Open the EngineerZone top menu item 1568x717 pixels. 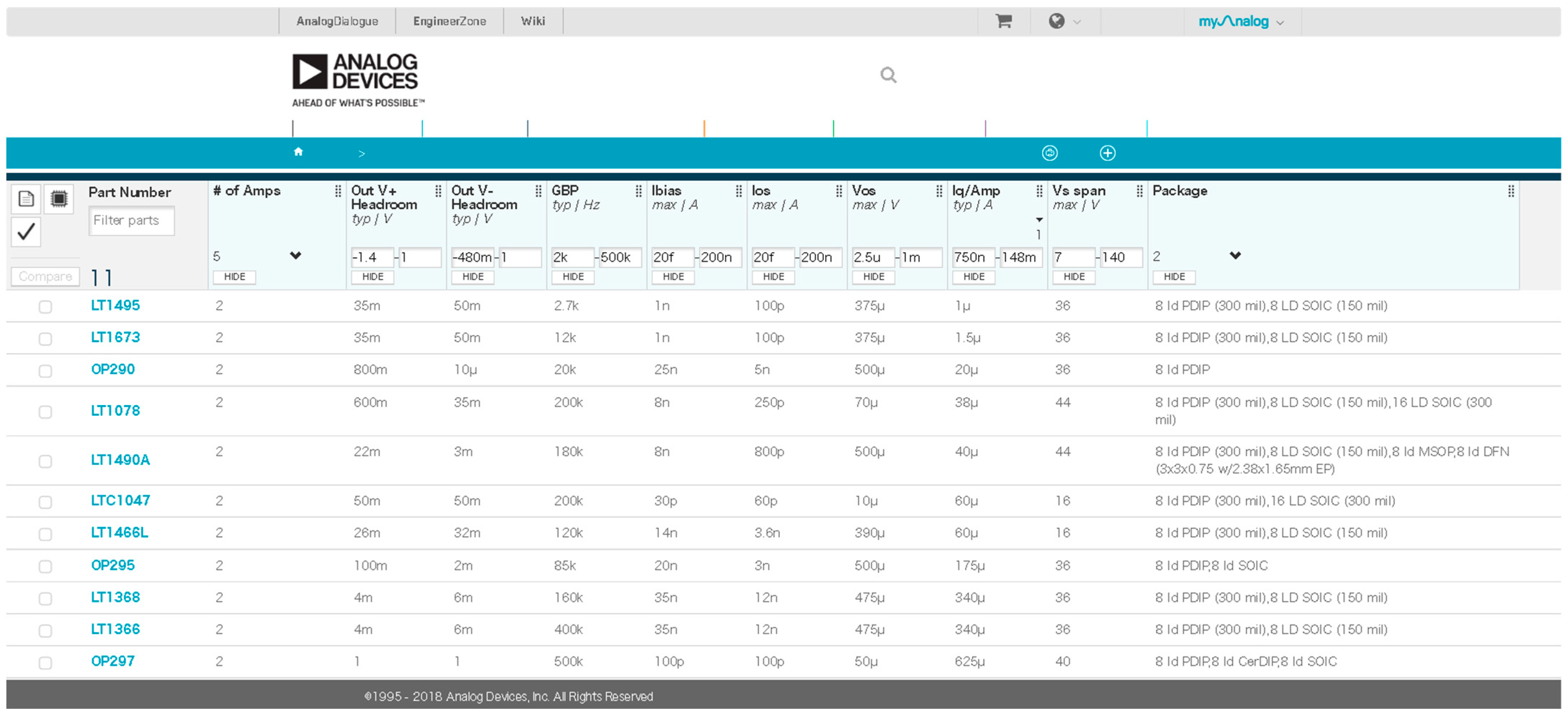coord(449,21)
